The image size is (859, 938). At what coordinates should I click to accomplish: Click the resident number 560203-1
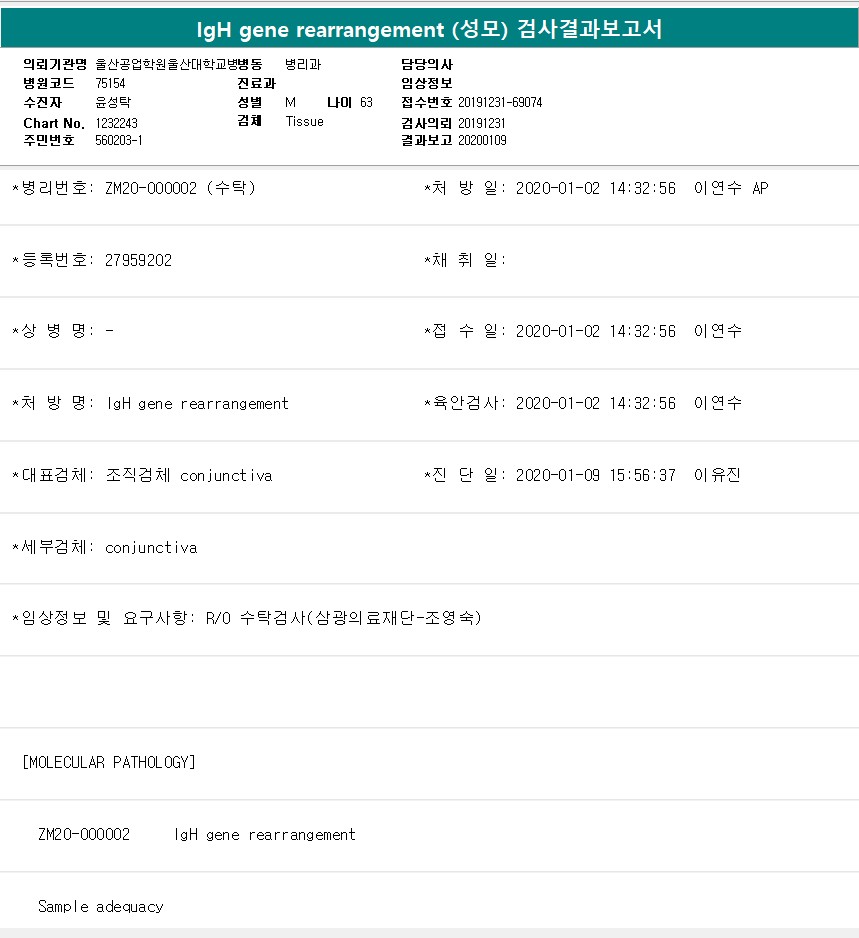pyautogui.click(x=118, y=140)
